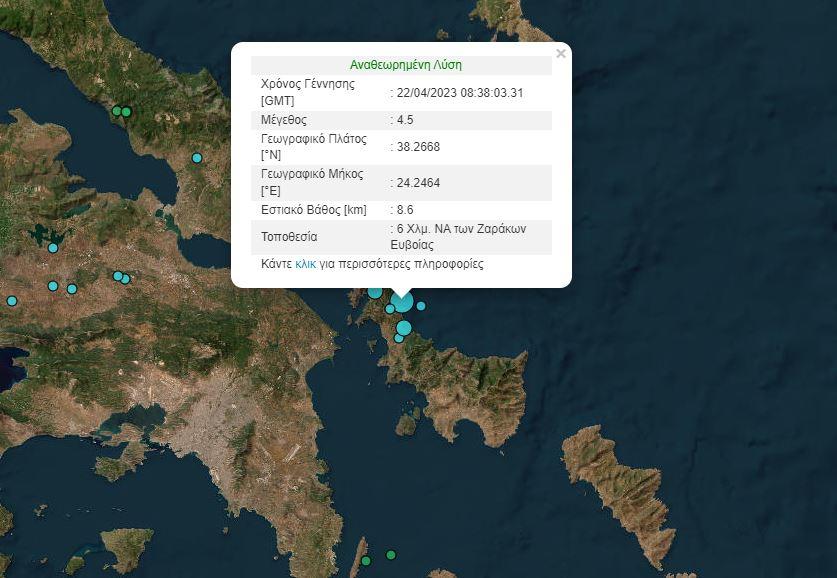
Task: Select right marker of overlapping cyan pair in west
Action: pyautogui.click(x=126, y=279)
